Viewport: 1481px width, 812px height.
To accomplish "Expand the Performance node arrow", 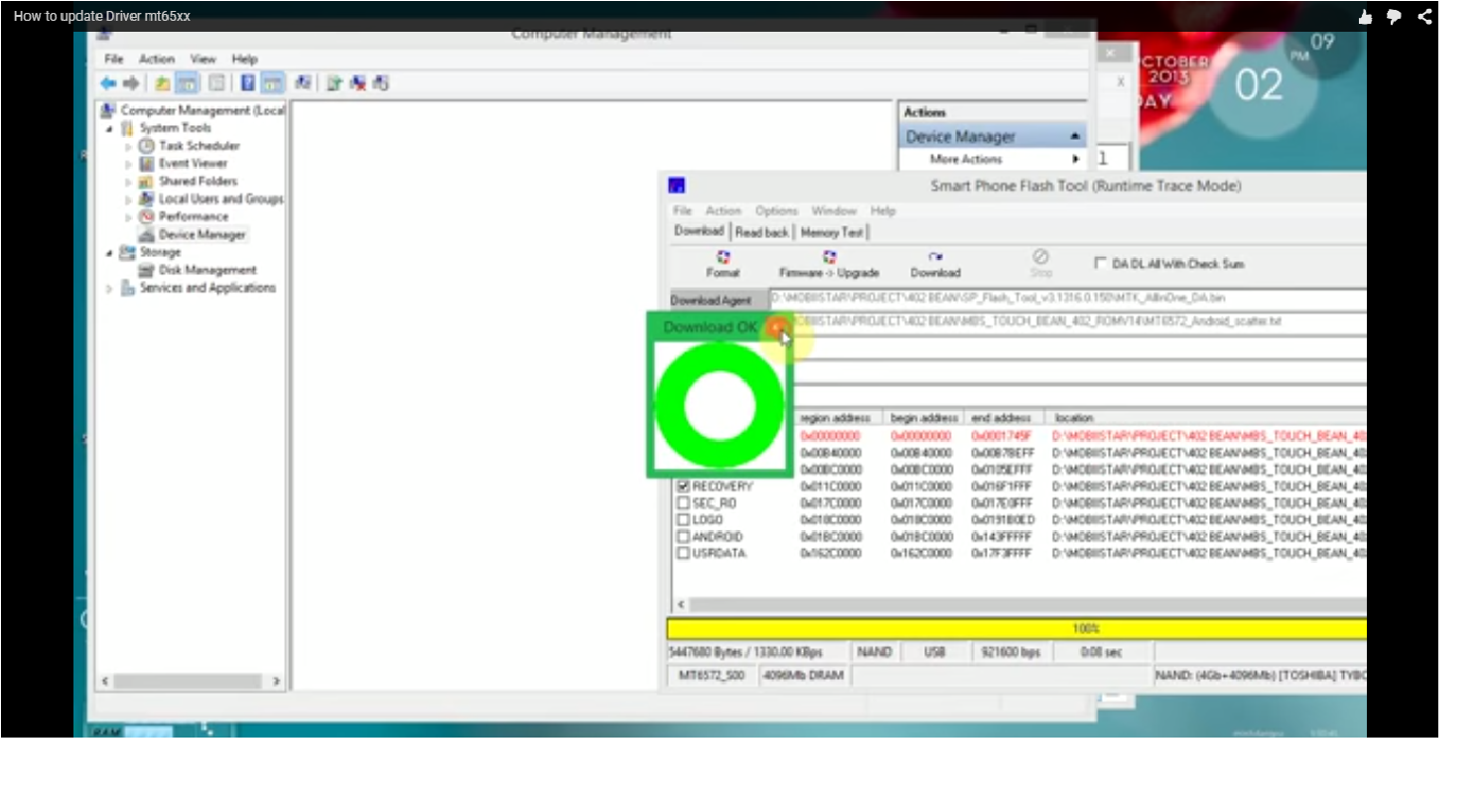I will pyautogui.click(x=128, y=217).
